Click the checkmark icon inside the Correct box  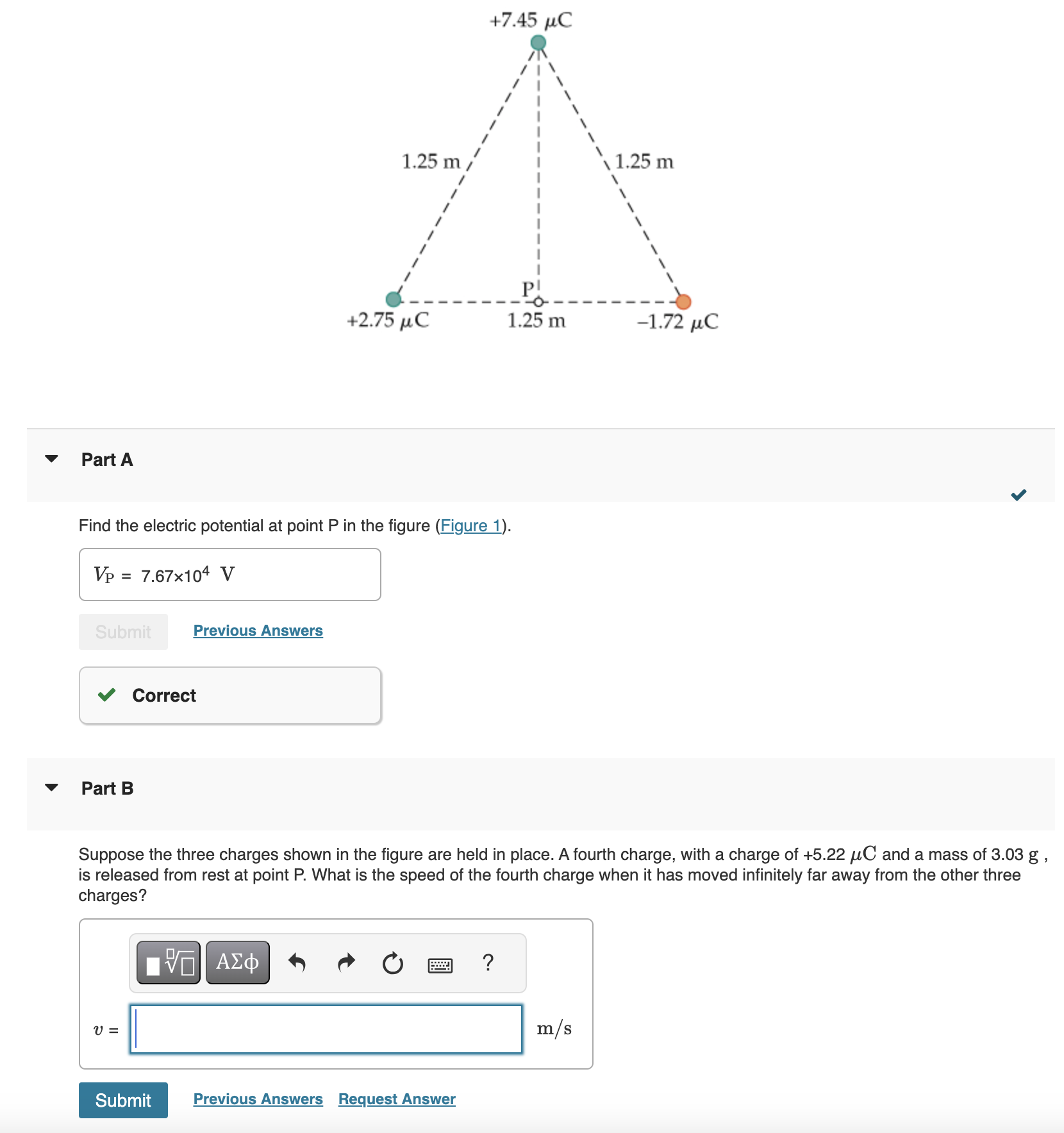point(107,695)
